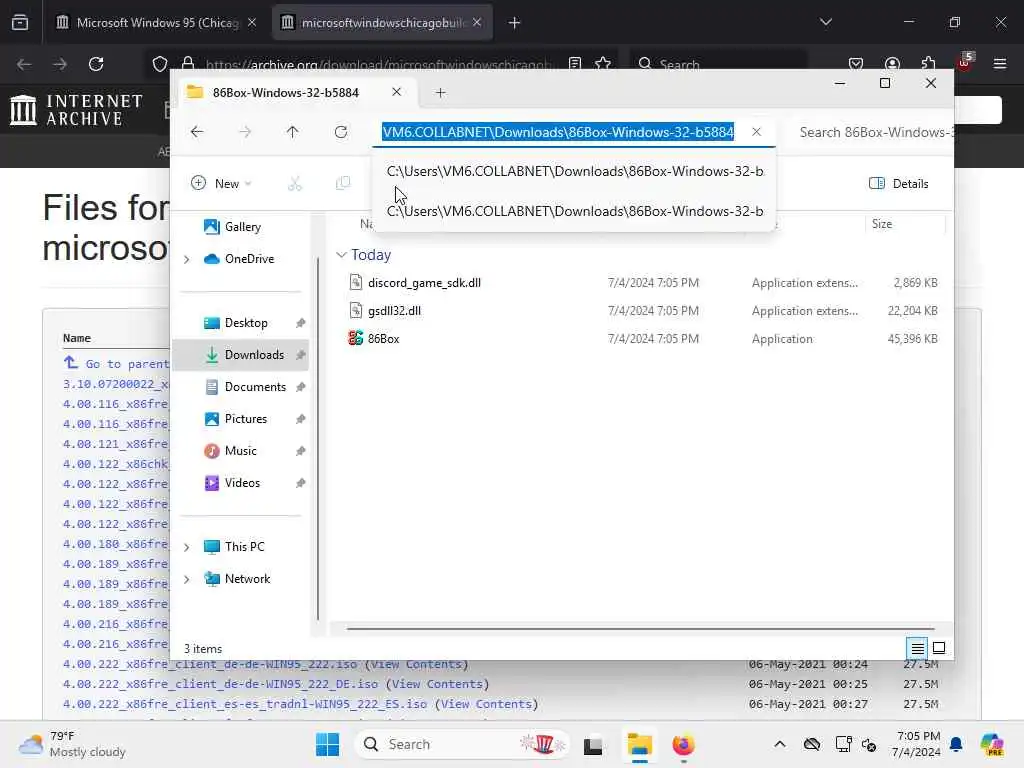Toggle Firefox reader view icon
The width and height of the screenshot is (1024, 768).
click(x=575, y=64)
